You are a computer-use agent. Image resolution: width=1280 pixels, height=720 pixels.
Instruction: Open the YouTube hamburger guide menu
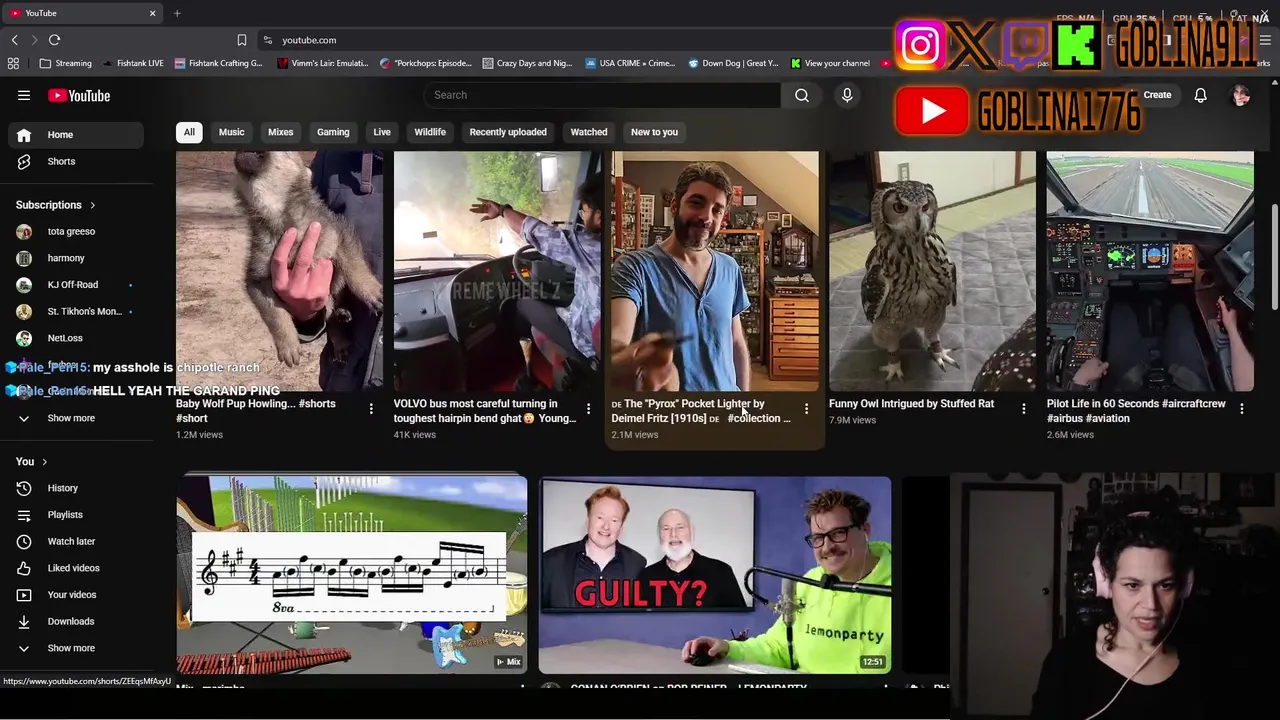[x=24, y=95]
